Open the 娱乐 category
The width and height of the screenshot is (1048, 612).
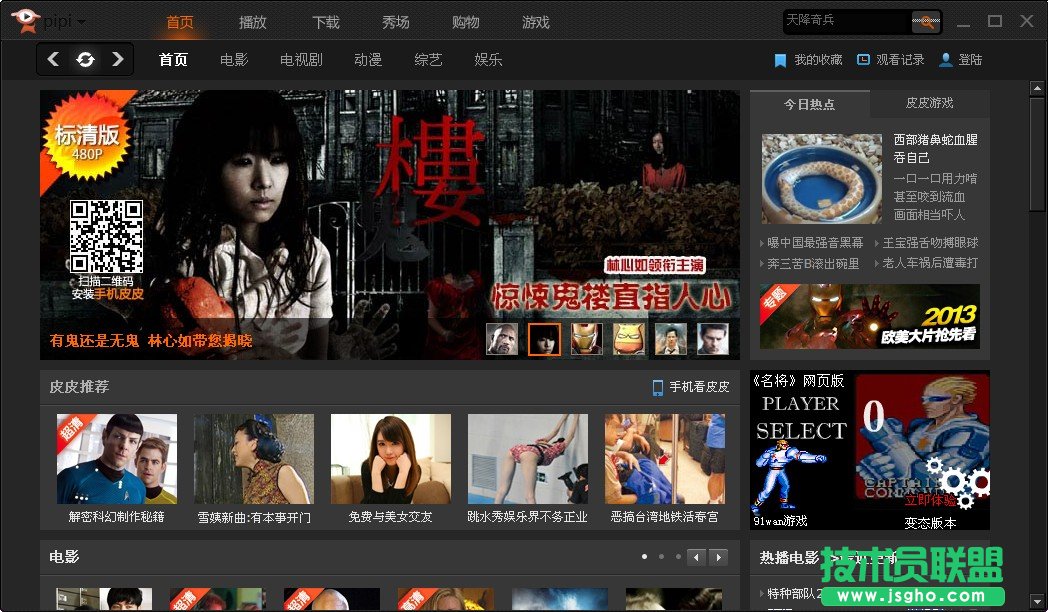coord(489,59)
